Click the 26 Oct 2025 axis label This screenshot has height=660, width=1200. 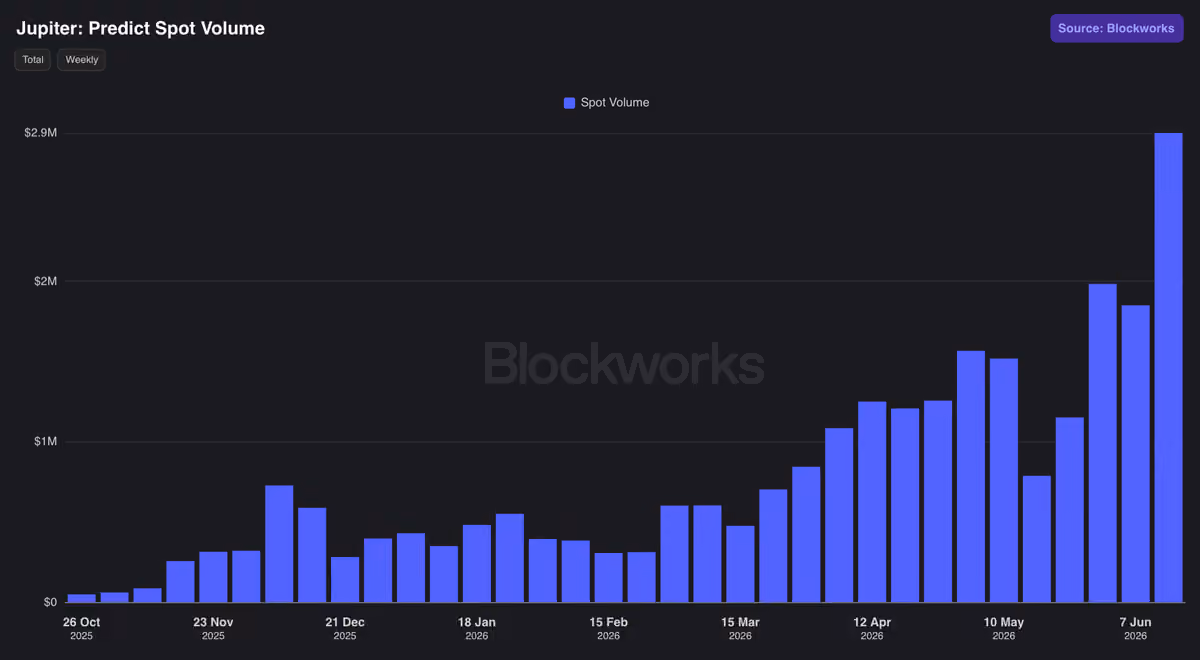coord(82,628)
